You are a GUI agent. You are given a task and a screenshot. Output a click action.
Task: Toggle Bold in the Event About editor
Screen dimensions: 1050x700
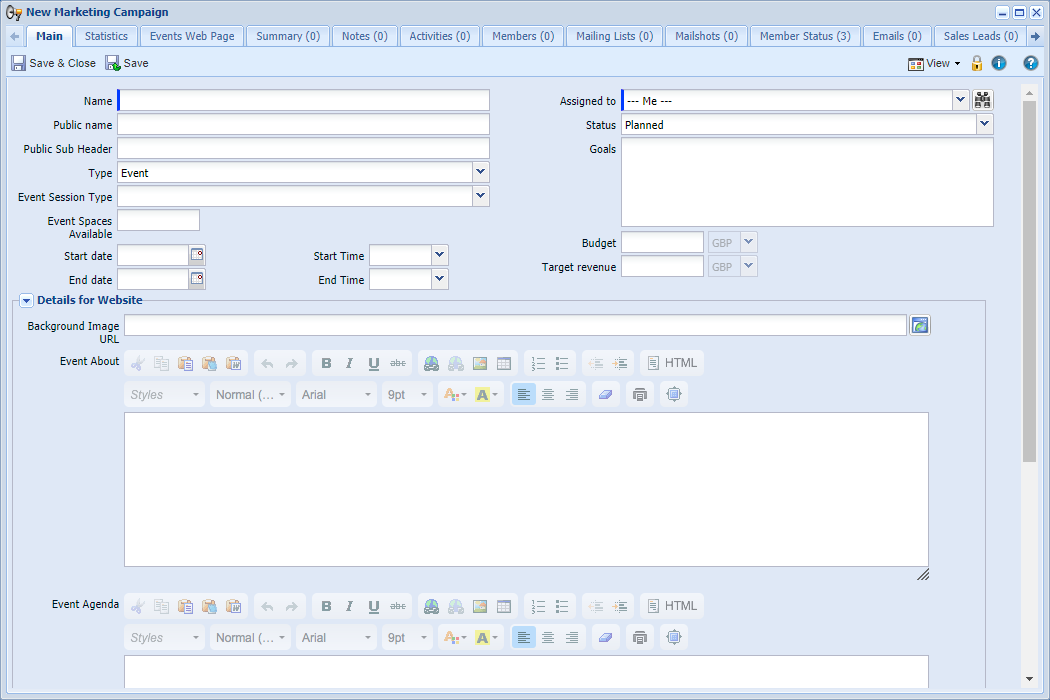click(326, 363)
